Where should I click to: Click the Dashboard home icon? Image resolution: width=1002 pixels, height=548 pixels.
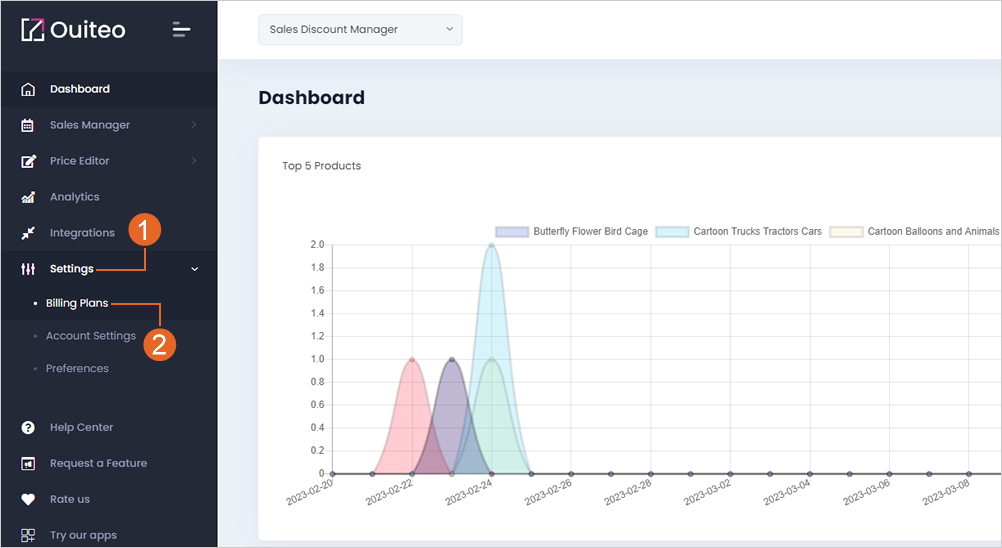click(27, 89)
